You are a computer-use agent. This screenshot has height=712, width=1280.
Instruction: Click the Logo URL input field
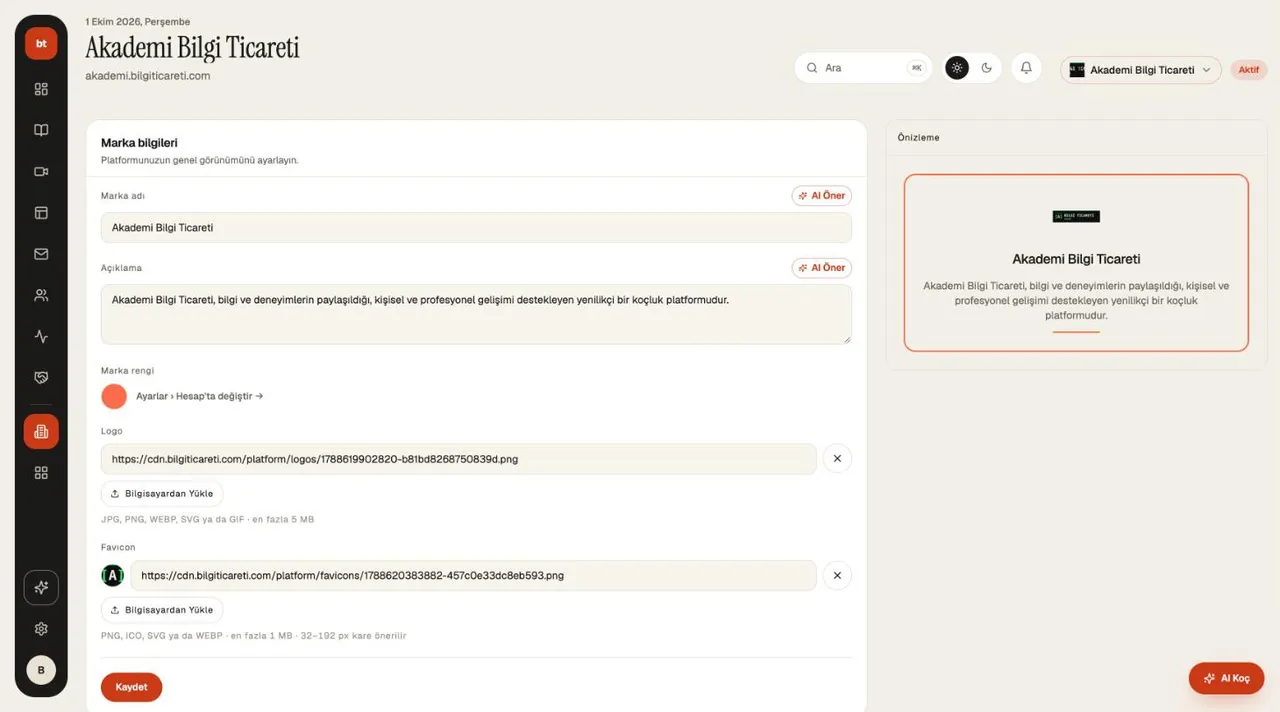pyautogui.click(x=459, y=459)
